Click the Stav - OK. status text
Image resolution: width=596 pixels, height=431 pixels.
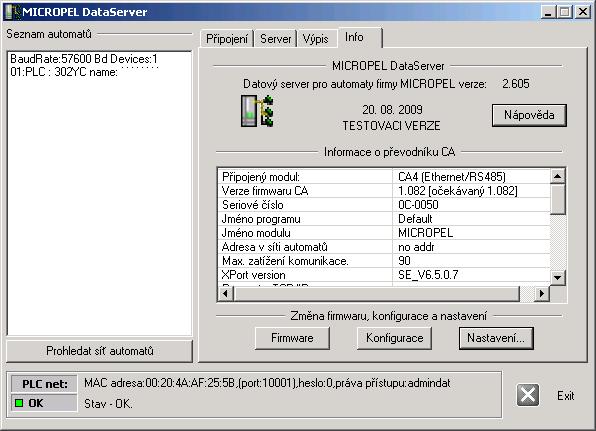[x=108, y=403]
